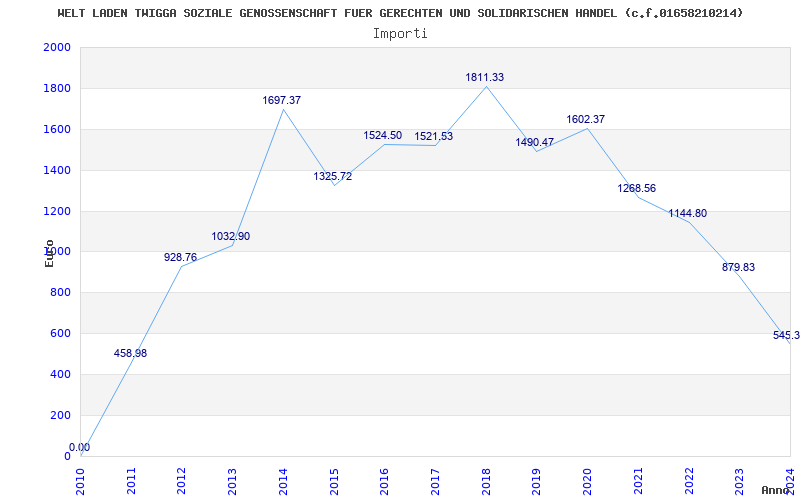Click the 1144.80 data label

coord(687,214)
